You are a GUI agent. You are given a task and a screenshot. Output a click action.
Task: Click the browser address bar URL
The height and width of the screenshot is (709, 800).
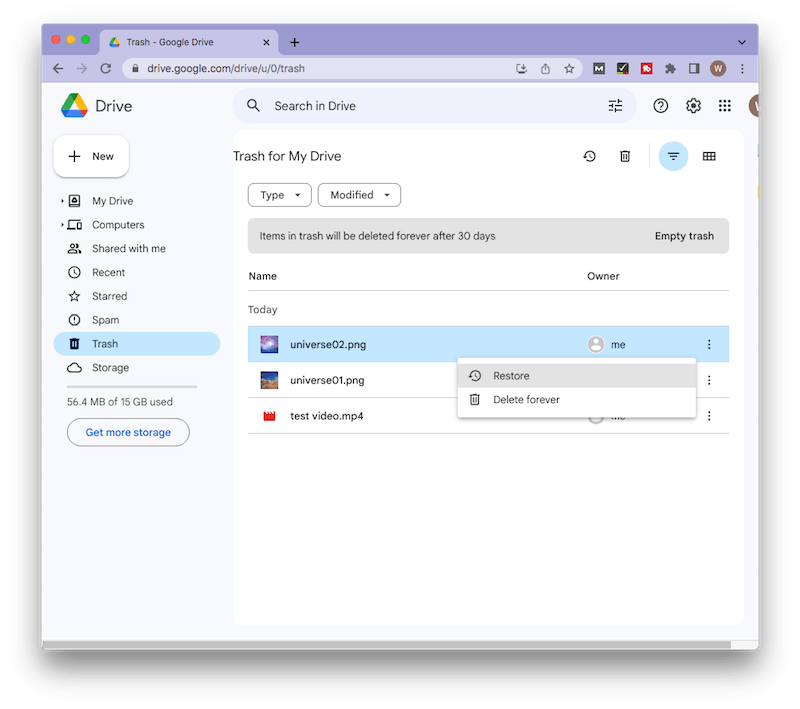point(226,68)
